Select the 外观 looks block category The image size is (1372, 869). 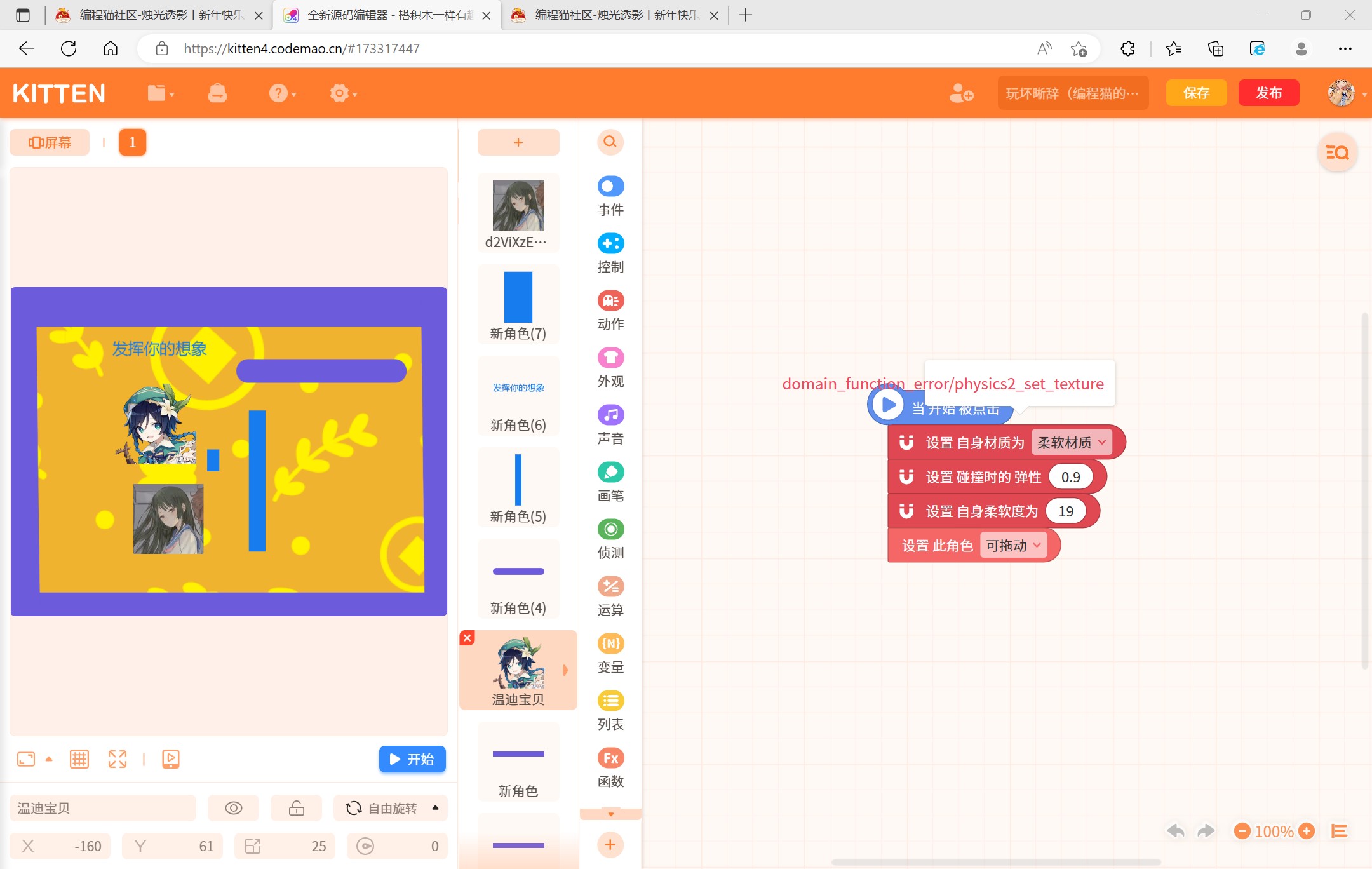[x=610, y=368]
